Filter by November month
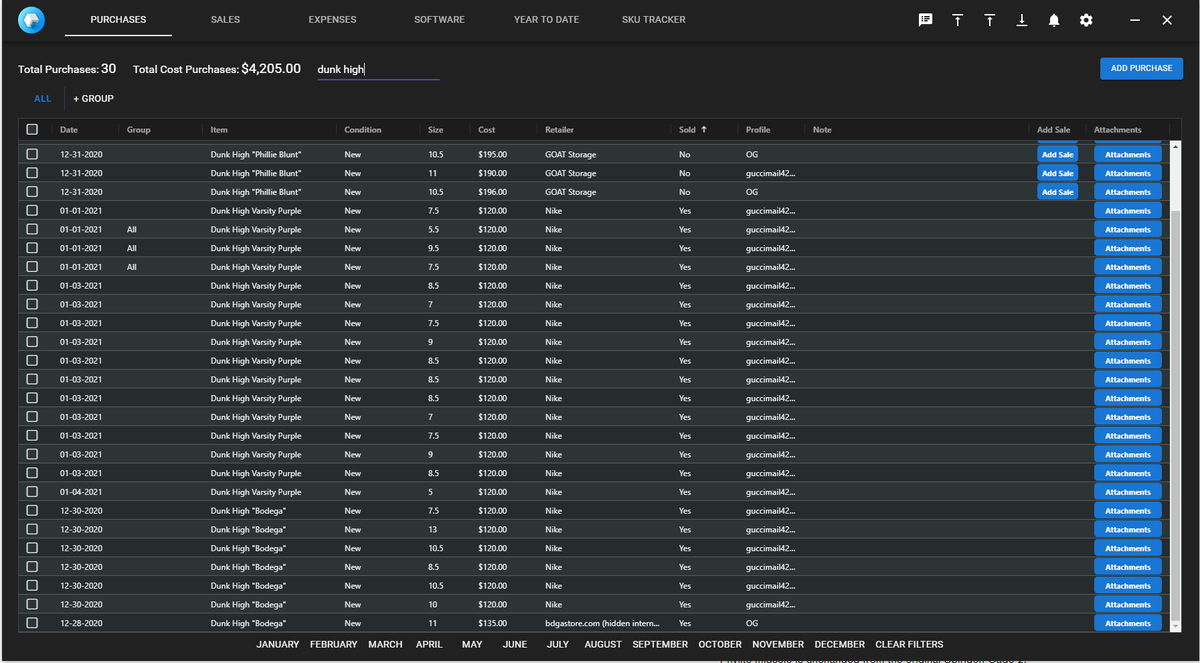 pyautogui.click(x=778, y=644)
